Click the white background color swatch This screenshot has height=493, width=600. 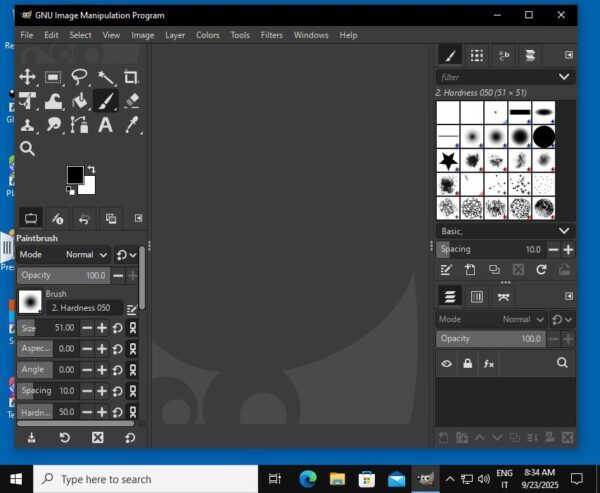(x=90, y=188)
